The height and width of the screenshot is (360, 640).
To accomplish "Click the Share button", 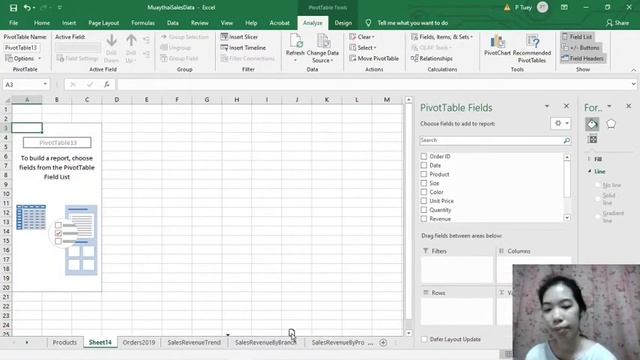I will 618,23.
